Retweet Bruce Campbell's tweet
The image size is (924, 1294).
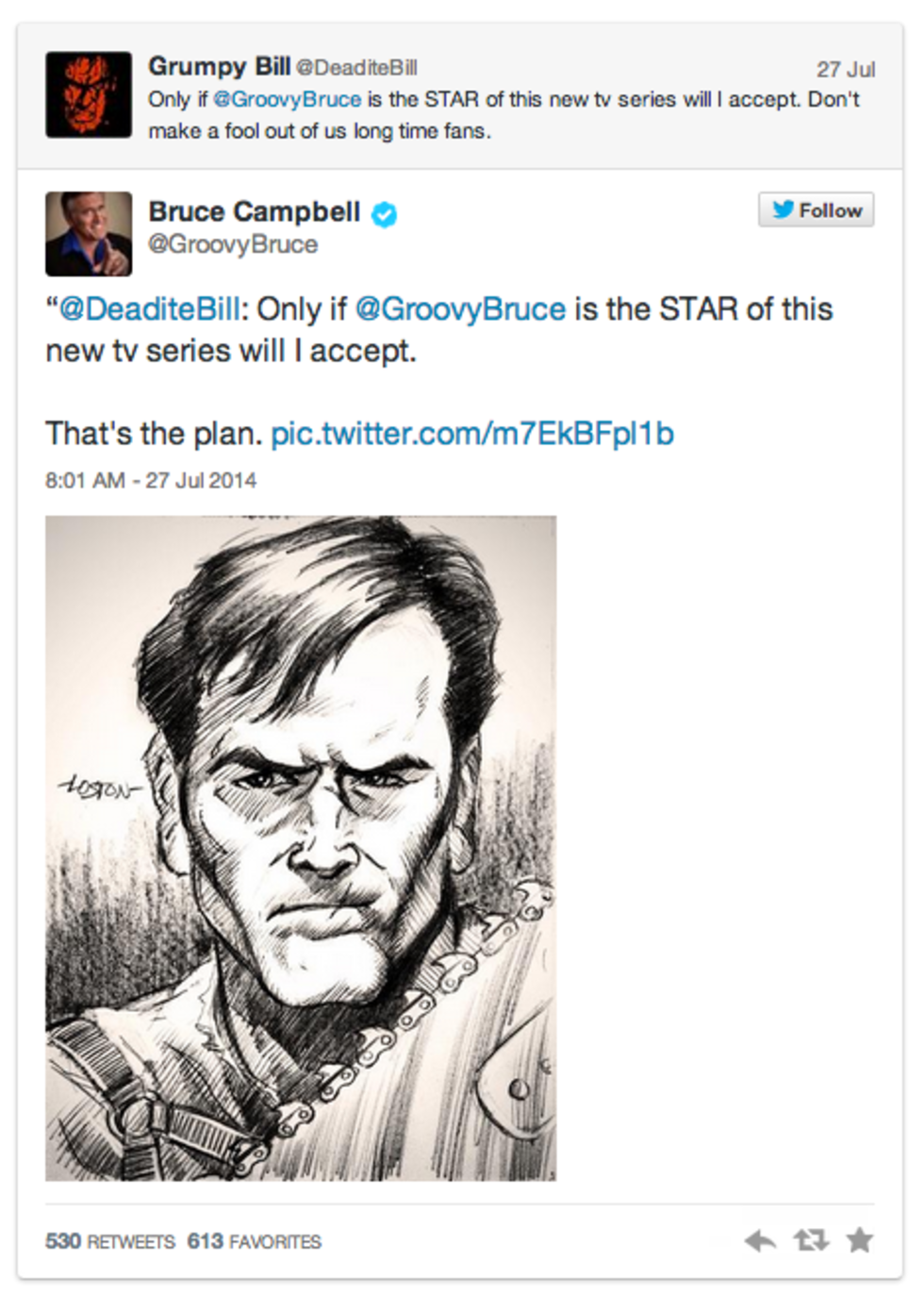tap(811, 1240)
